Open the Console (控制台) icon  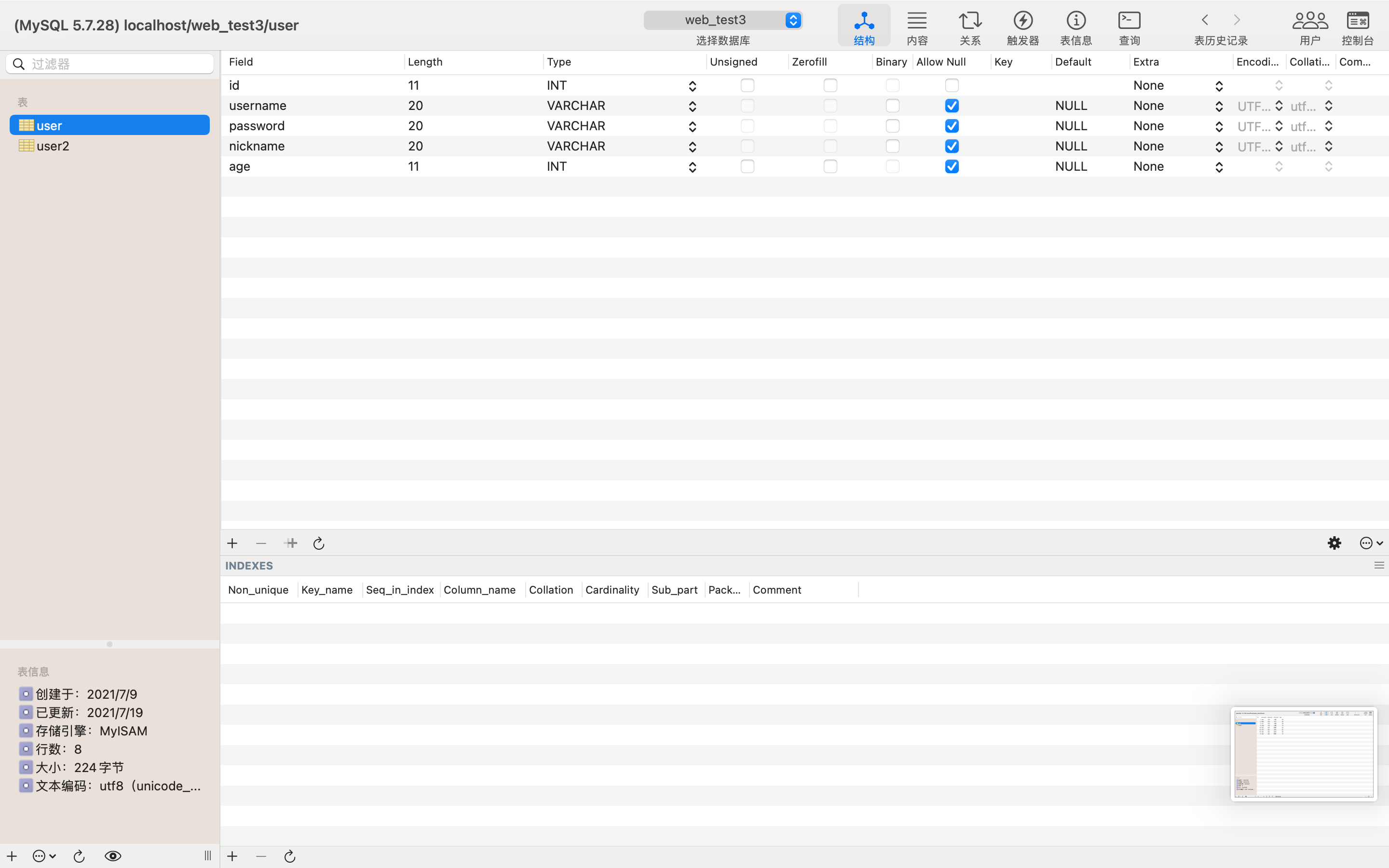pos(1358,27)
